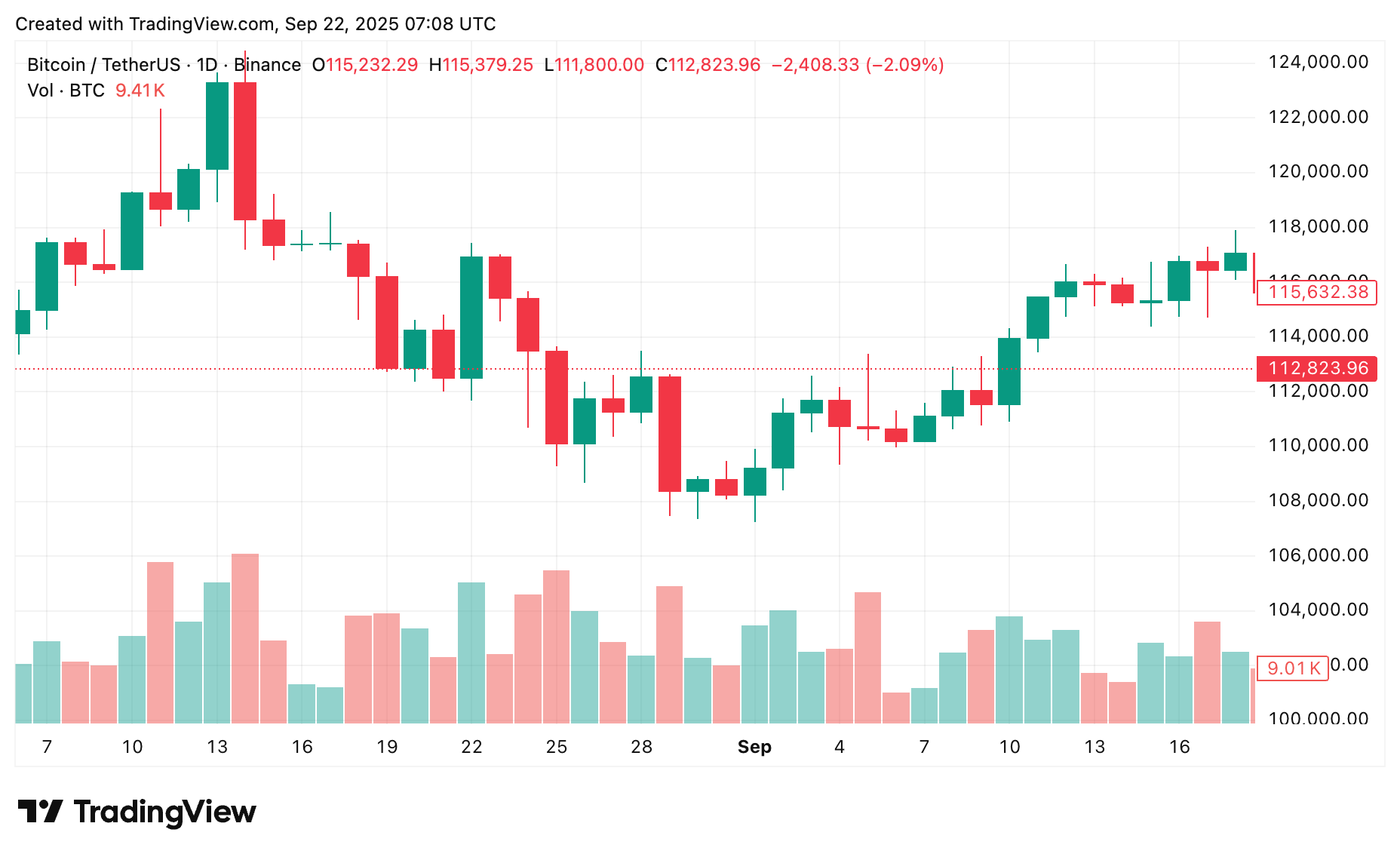Image resolution: width=1400 pixels, height=857 pixels.
Task: Click the 19 date label on time axis
Action: coord(387,747)
